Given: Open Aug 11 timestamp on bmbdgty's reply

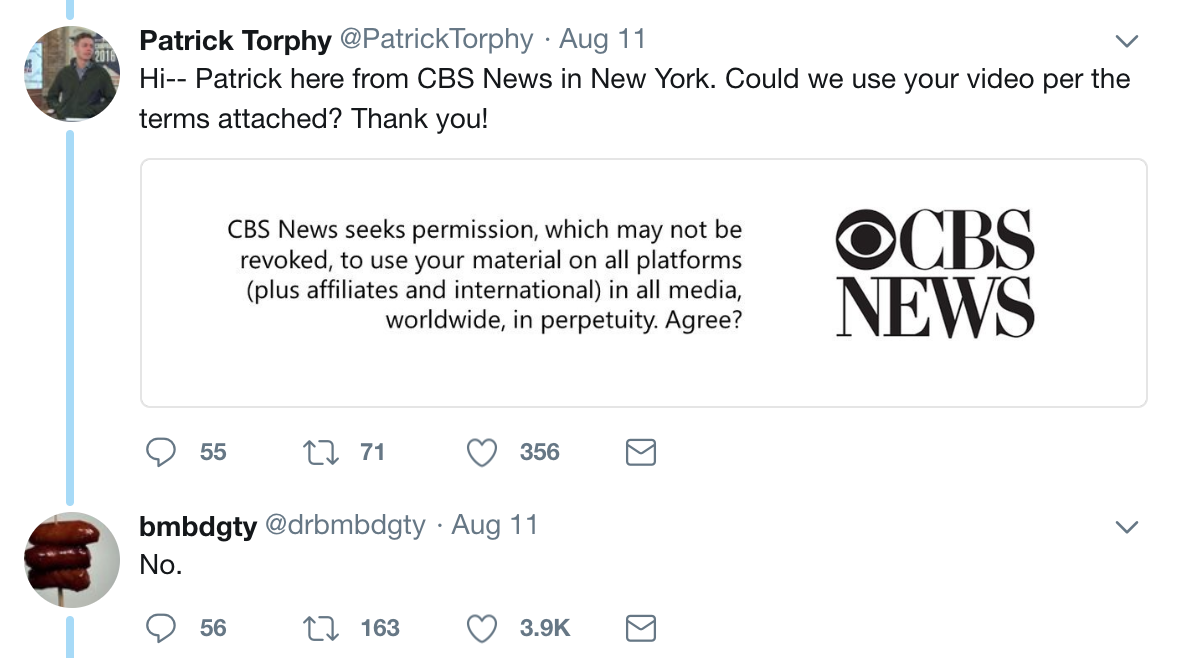Looking at the screenshot, I should tap(495, 526).
